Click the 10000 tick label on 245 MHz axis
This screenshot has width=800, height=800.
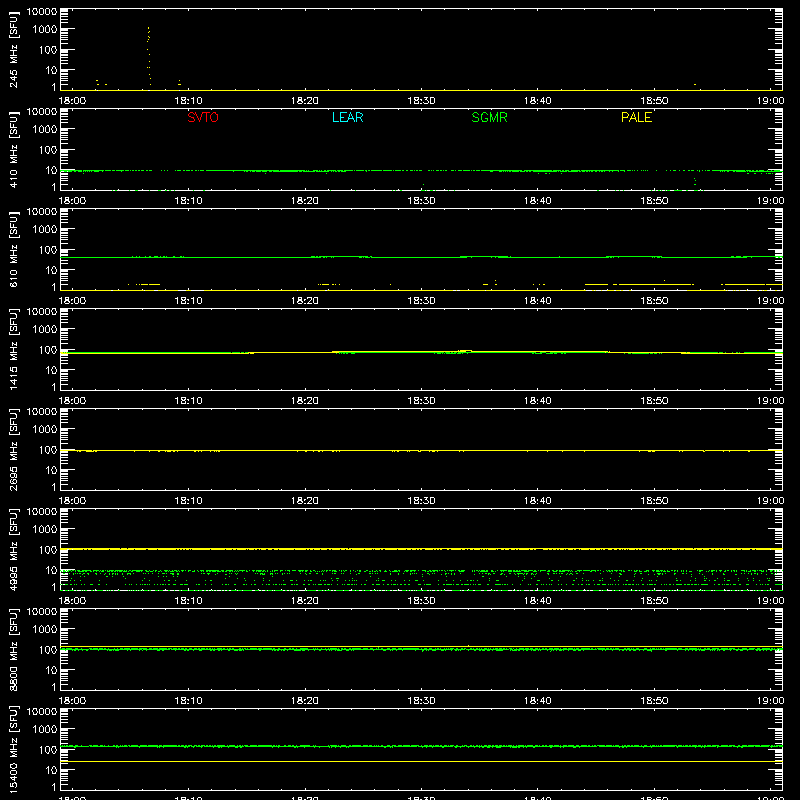tap(42, 12)
